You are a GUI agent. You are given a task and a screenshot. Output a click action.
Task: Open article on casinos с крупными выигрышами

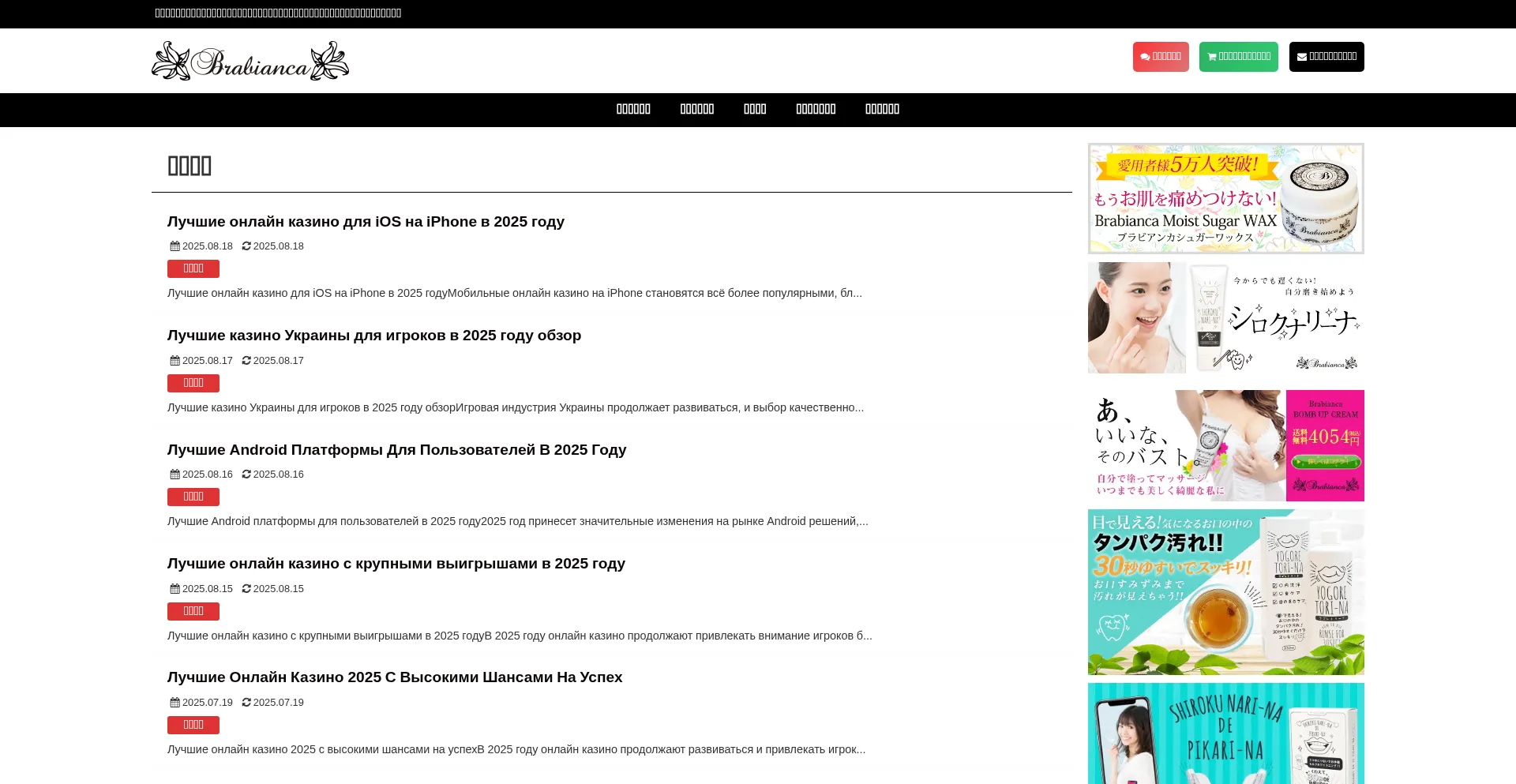coord(396,564)
